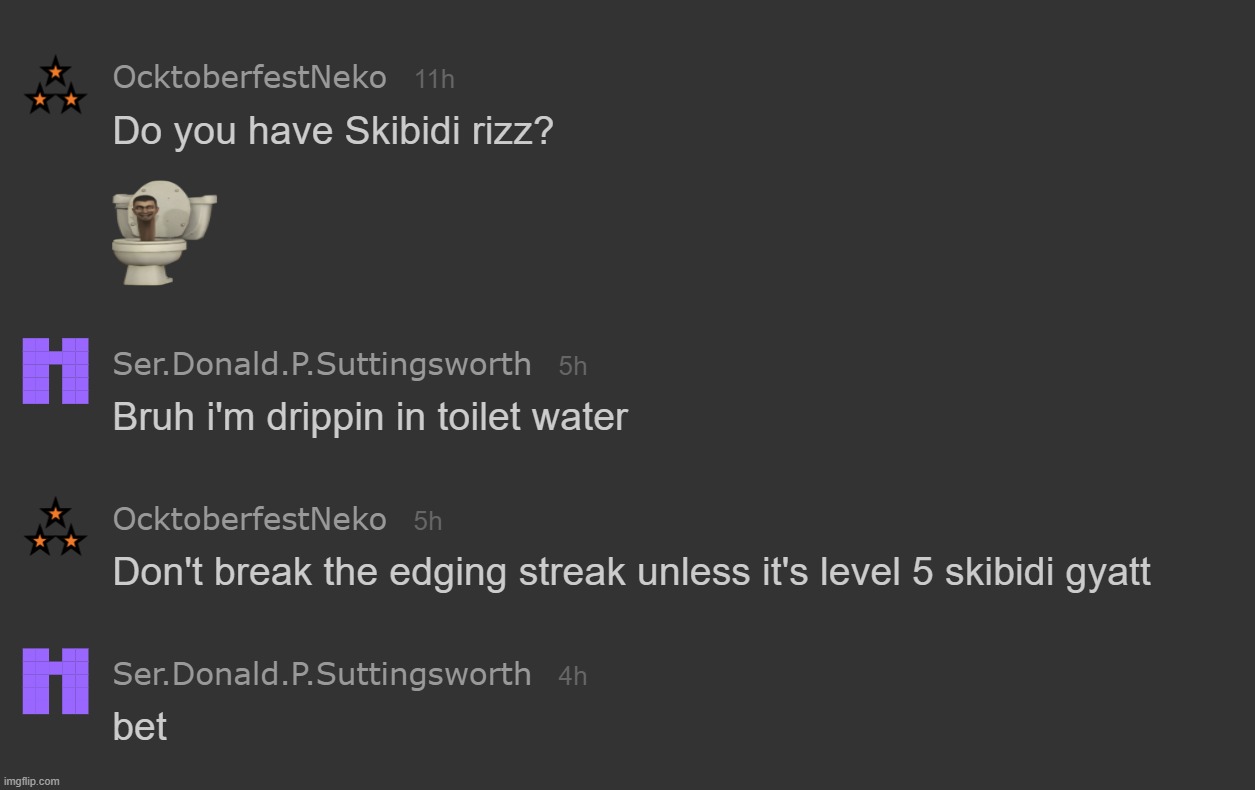
Task: Click the 'Don't break the edging streak' comment text
Action: coord(632,573)
